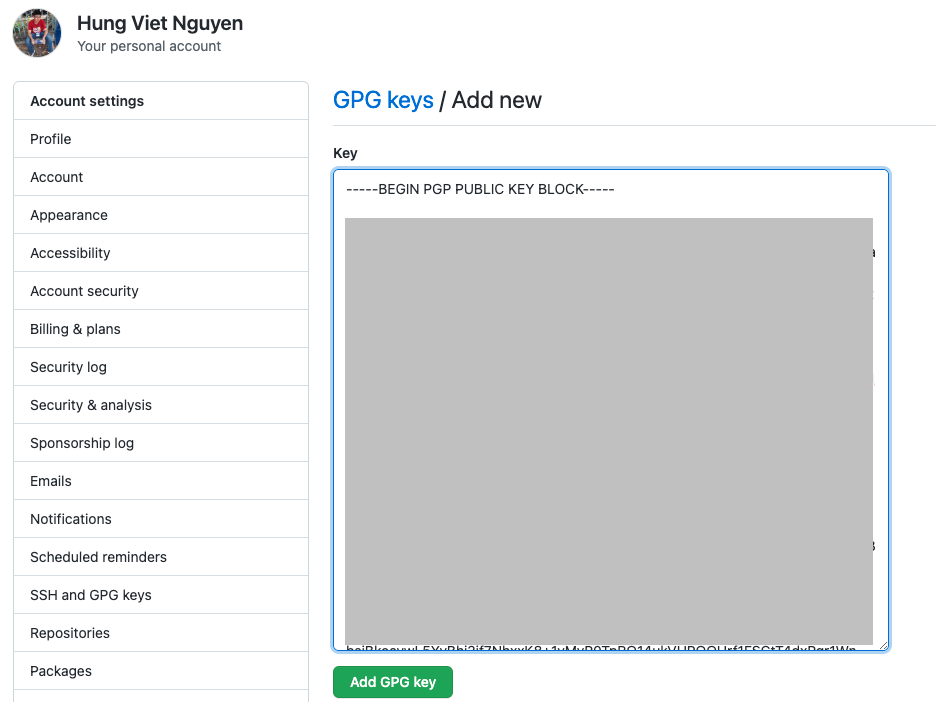Open Accessibility settings
This screenshot has height=702, width=936.
(70, 252)
